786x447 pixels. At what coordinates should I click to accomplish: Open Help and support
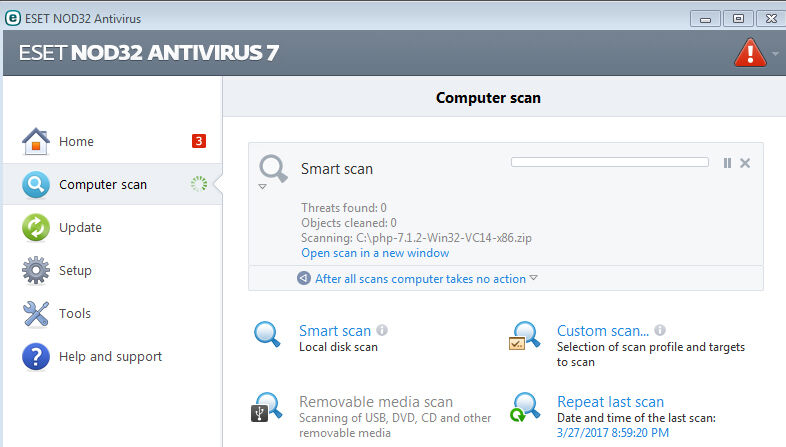pos(110,356)
